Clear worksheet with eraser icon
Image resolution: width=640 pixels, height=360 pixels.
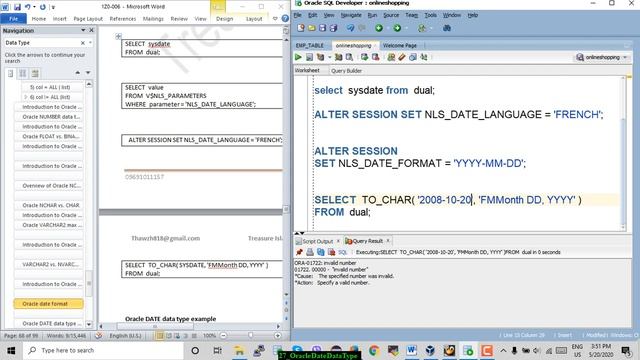click(x=402, y=57)
